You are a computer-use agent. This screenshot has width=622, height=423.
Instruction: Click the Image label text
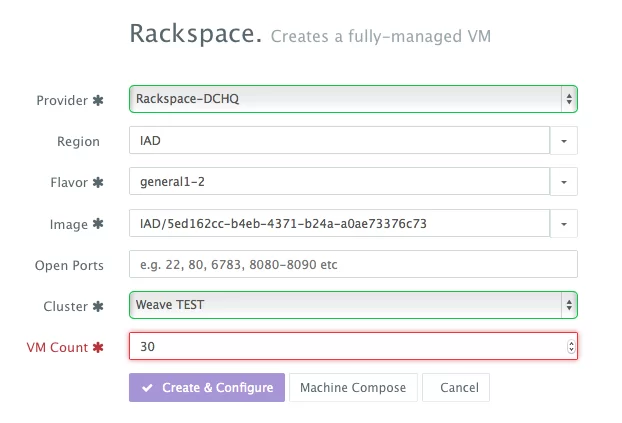tap(69, 225)
